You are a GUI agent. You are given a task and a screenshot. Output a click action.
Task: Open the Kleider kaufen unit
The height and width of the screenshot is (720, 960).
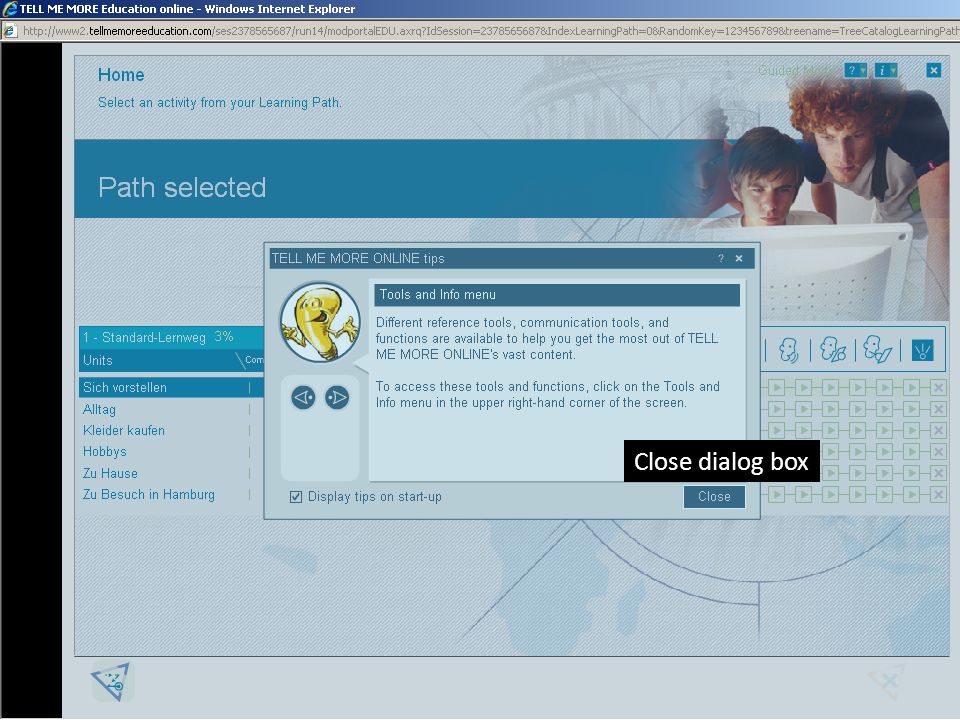click(x=124, y=430)
